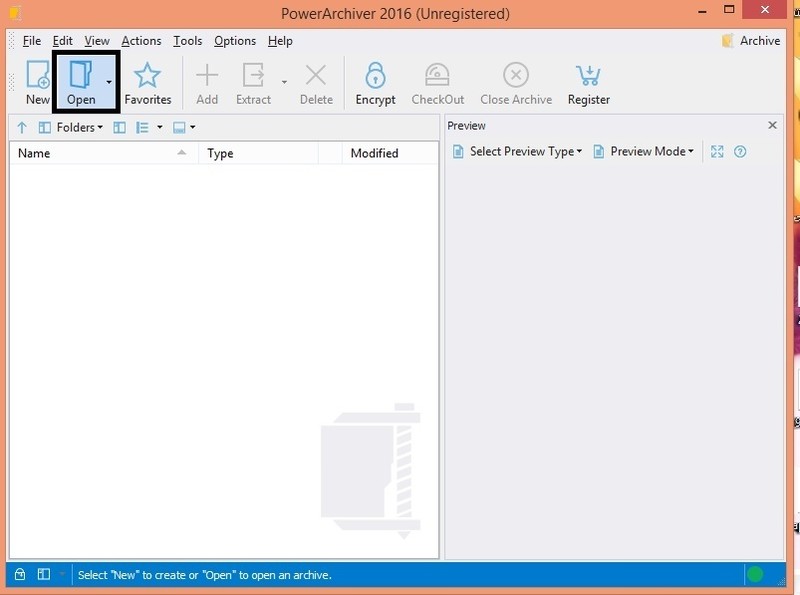This screenshot has width=800, height=595.
Task: Click the lock icon in status bar
Action: click(20, 574)
